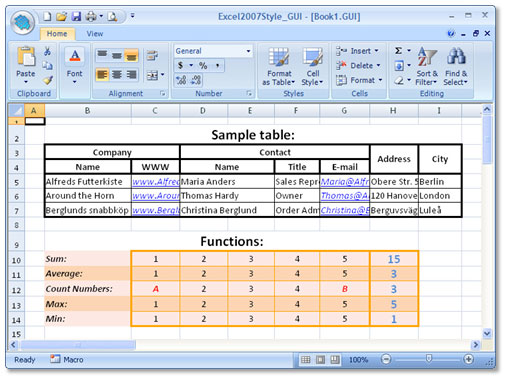Toggle align text left button
The width and height of the screenshot is (507, 380).
[102, 75]
